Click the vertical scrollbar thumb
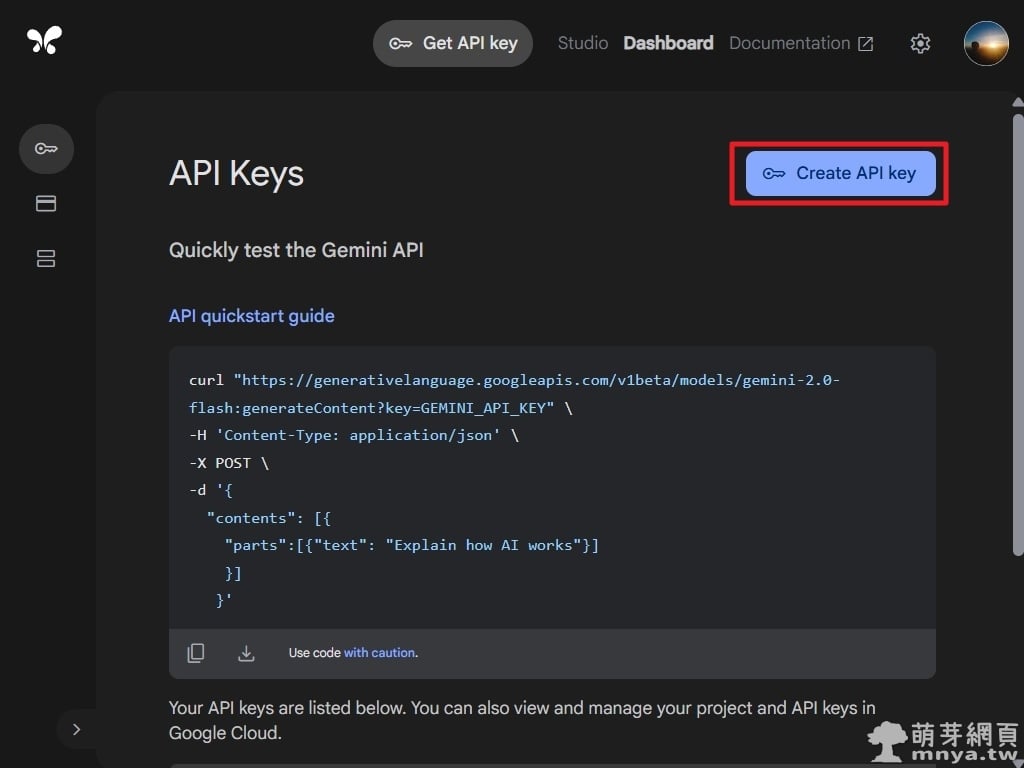 tap(1017, 330)
